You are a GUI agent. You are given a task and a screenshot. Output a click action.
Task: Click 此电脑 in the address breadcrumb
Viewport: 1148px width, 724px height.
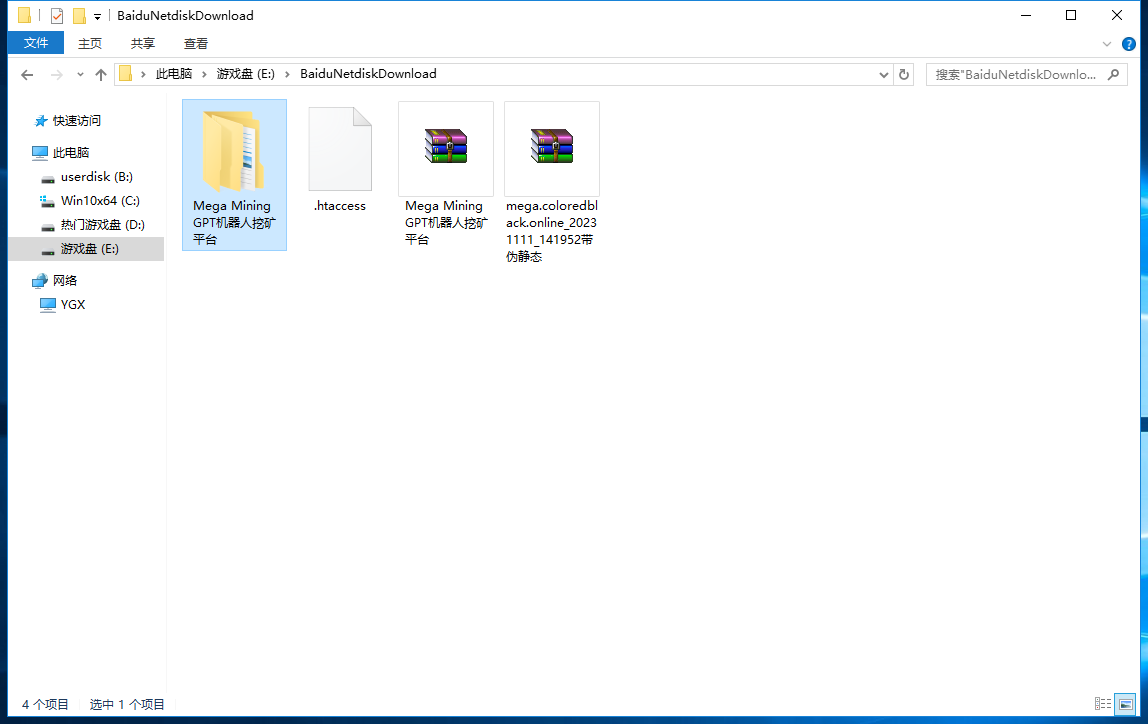click(174, 74)
